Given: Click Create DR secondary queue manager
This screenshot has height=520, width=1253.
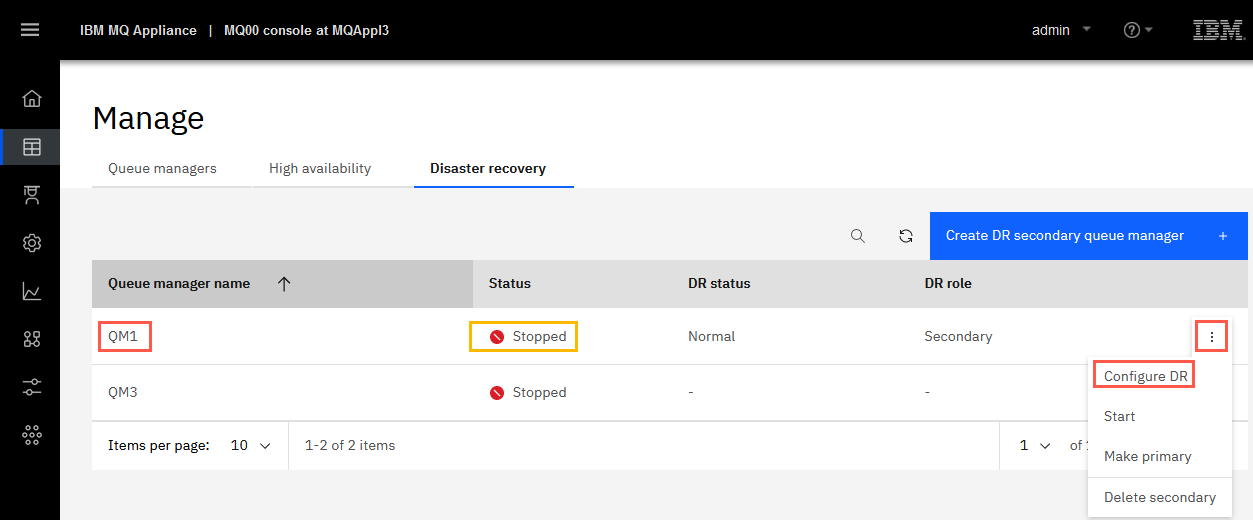Looking at the screenshot, I should tap(1089, 236).
